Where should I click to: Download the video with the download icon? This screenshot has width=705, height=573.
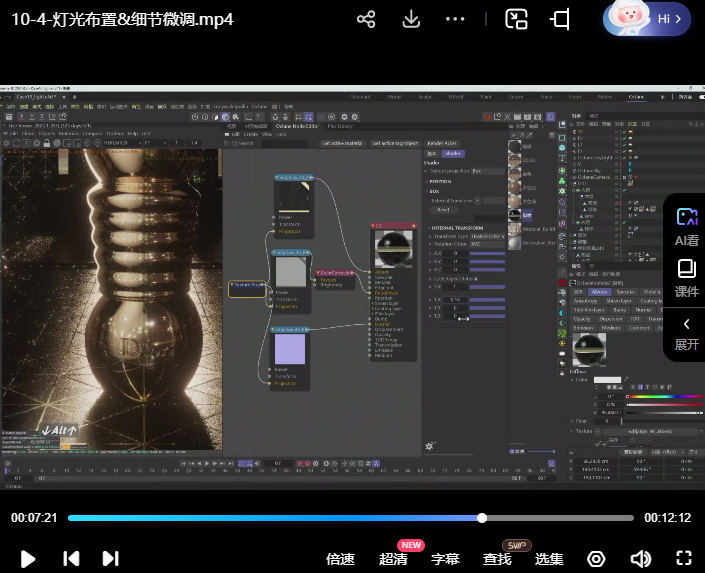(411, 19)
